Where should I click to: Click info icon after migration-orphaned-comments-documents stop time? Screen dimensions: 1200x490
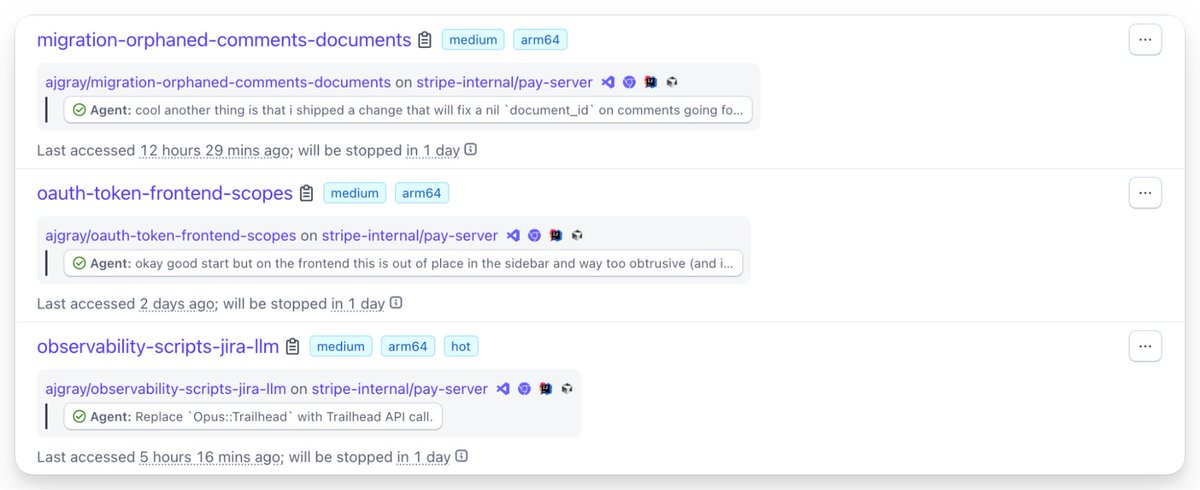(x=471, y=150)
